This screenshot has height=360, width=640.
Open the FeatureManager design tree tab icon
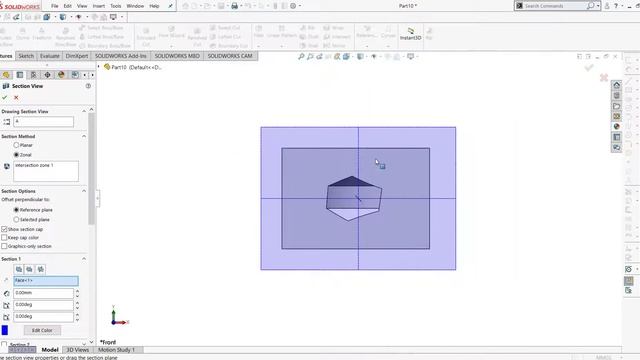pos(6,75)
